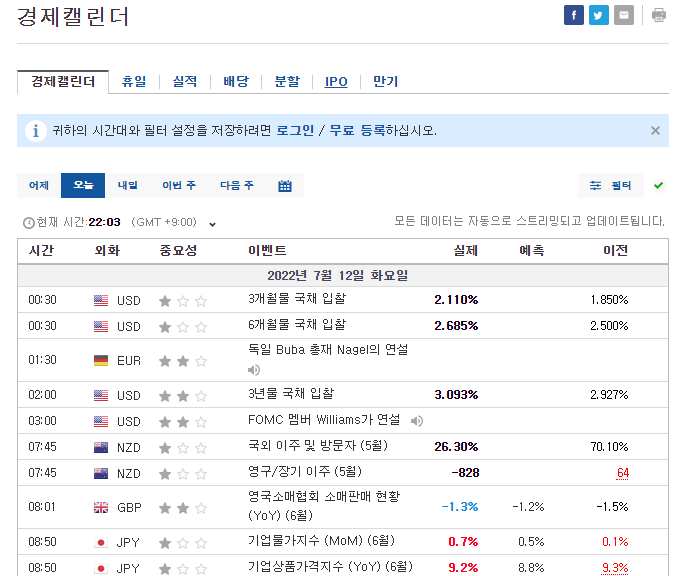This screenshot has width=679, height=576.
Task: Click UK flag in GBP row
Action: tap(101, 508)
